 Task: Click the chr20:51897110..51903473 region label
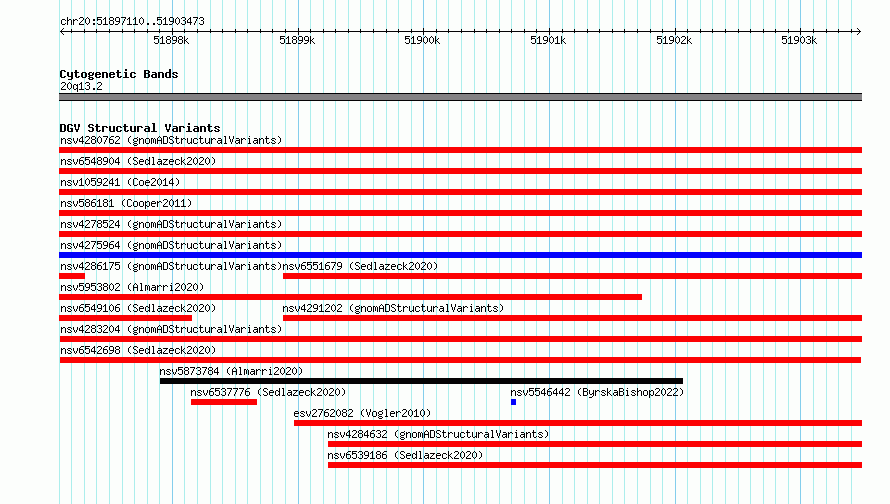[132, 21]
